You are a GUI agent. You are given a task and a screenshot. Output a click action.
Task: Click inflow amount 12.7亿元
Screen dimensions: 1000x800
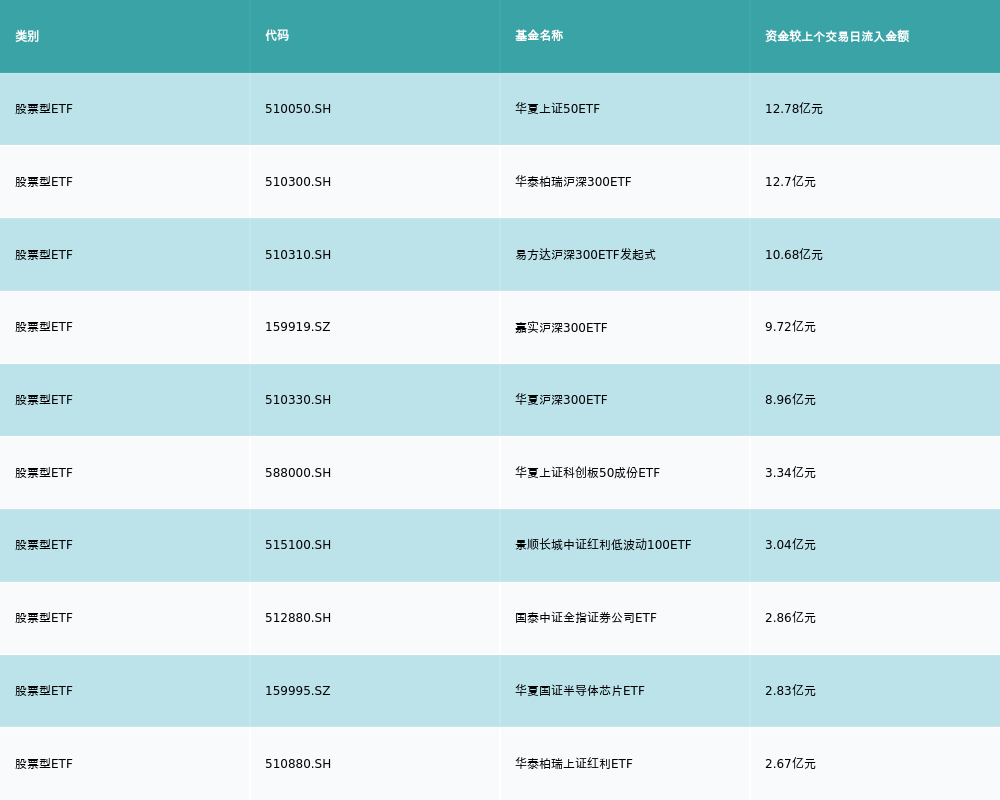pos(790,182)
